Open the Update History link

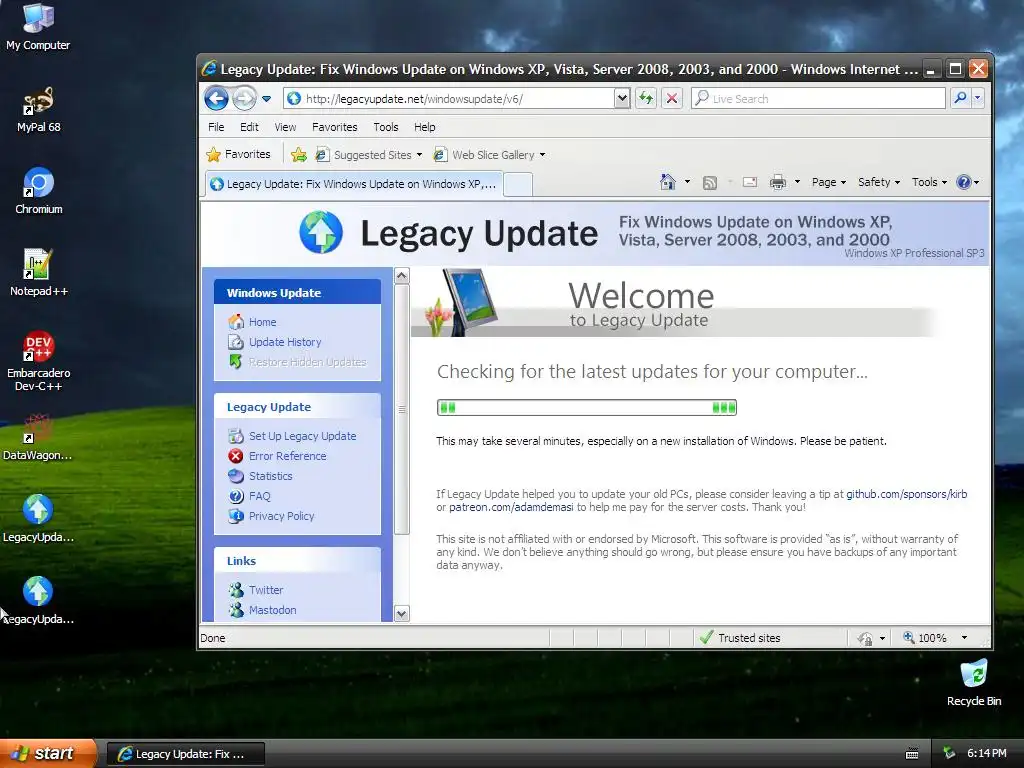pyautogui.click(x=285, y=342)
